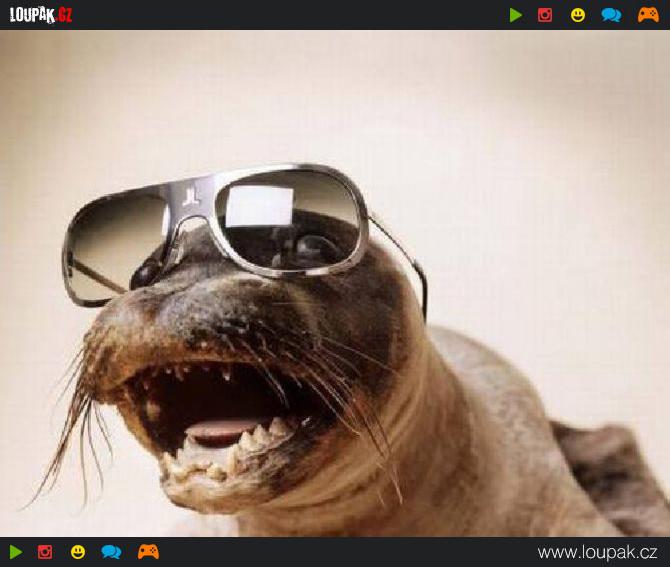
Task: Open the blue chat bubbles in the top bar
Action: [x=611, y=15]
